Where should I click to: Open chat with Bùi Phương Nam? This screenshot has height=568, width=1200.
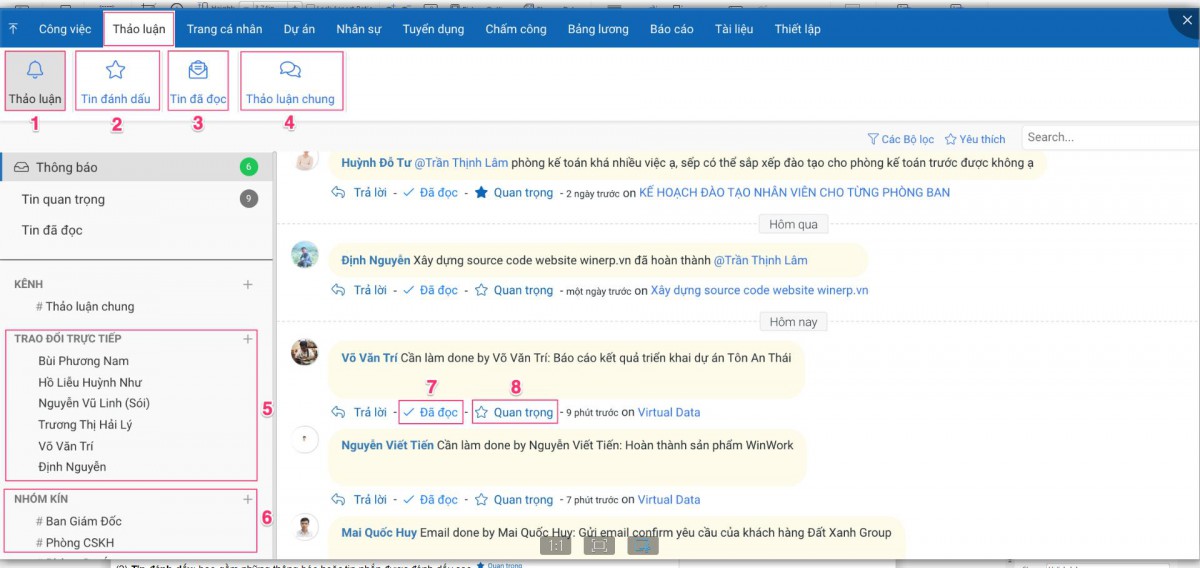point(83,361)
